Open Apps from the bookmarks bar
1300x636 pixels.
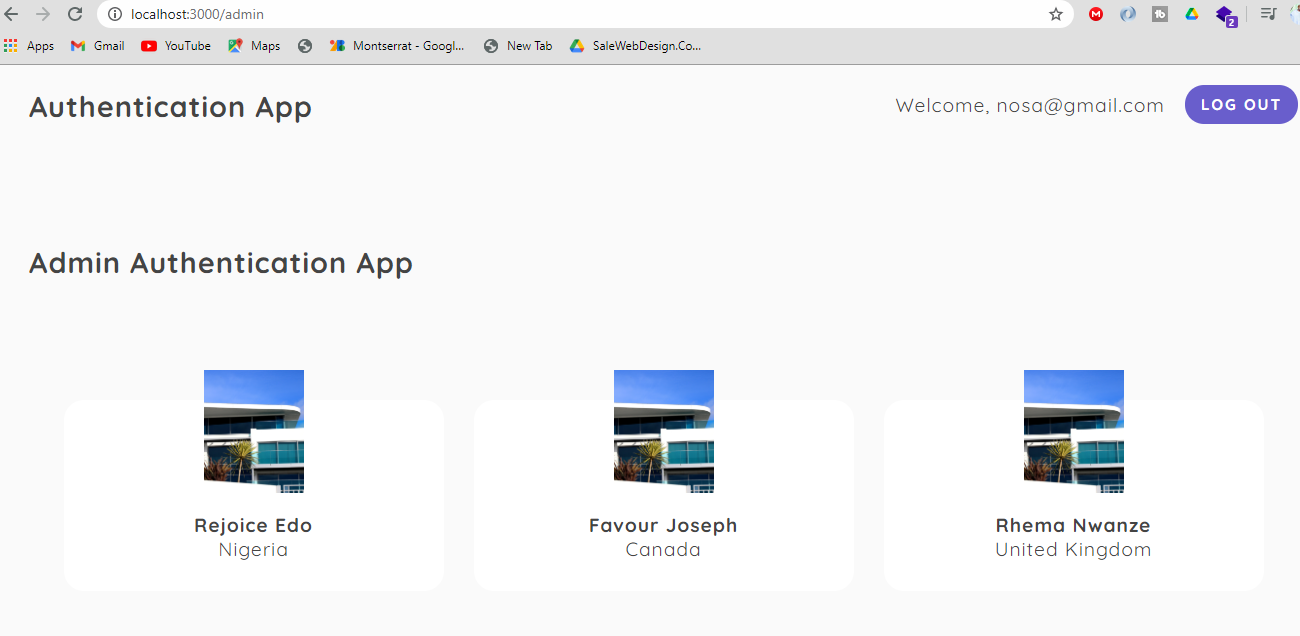pos(29,46)
